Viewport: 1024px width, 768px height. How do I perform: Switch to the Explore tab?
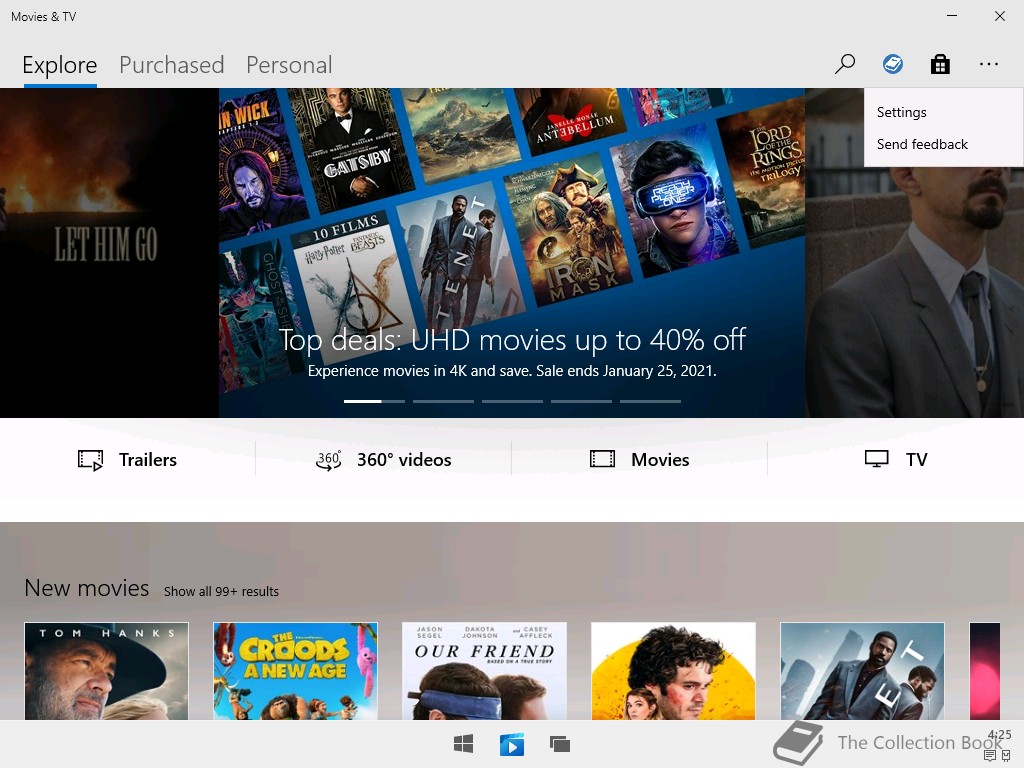click(x=59, y=65)
